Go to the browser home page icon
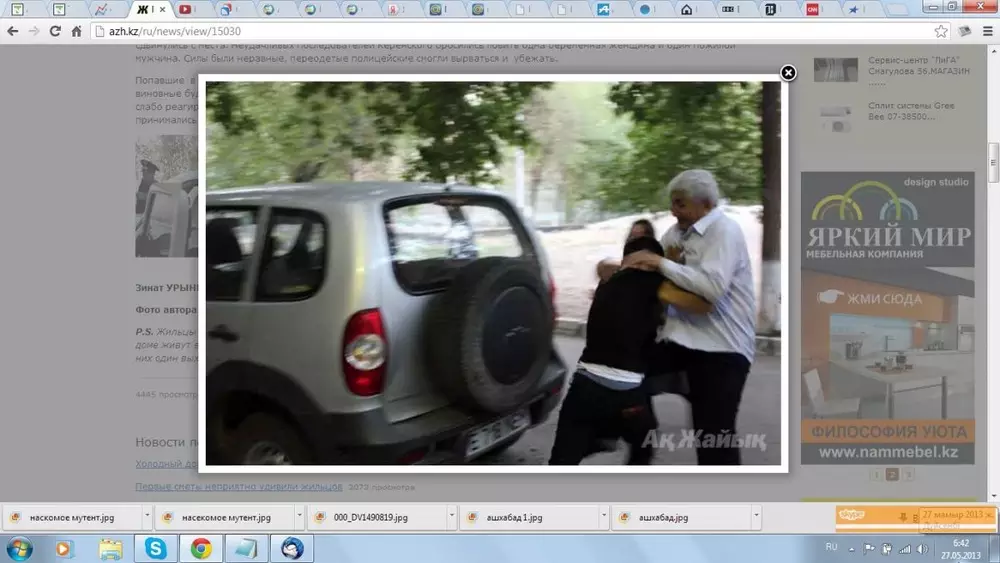The image size is (1000, 563). coord(76,31)
